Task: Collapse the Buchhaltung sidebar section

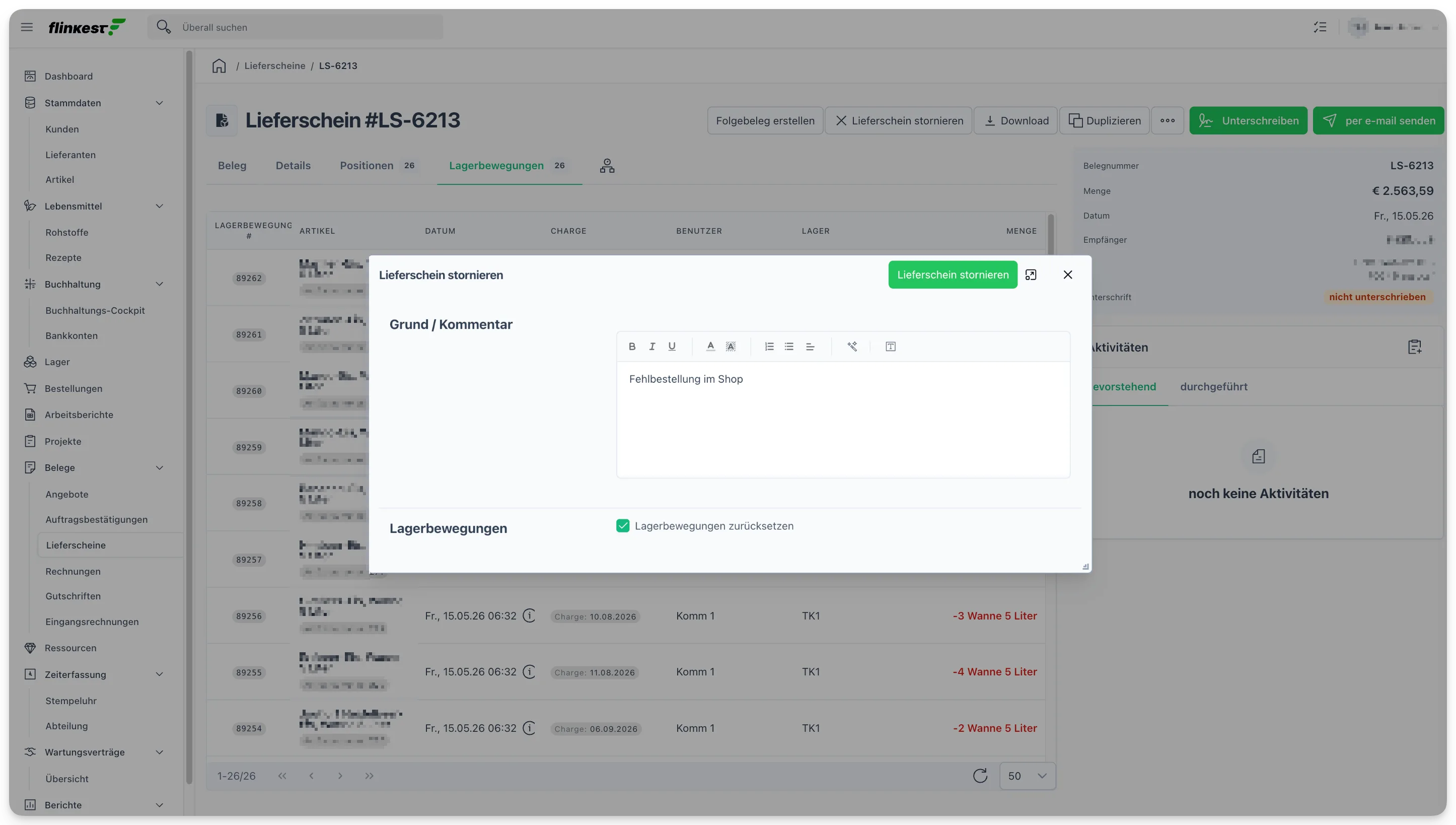Action: coord(159,284)
